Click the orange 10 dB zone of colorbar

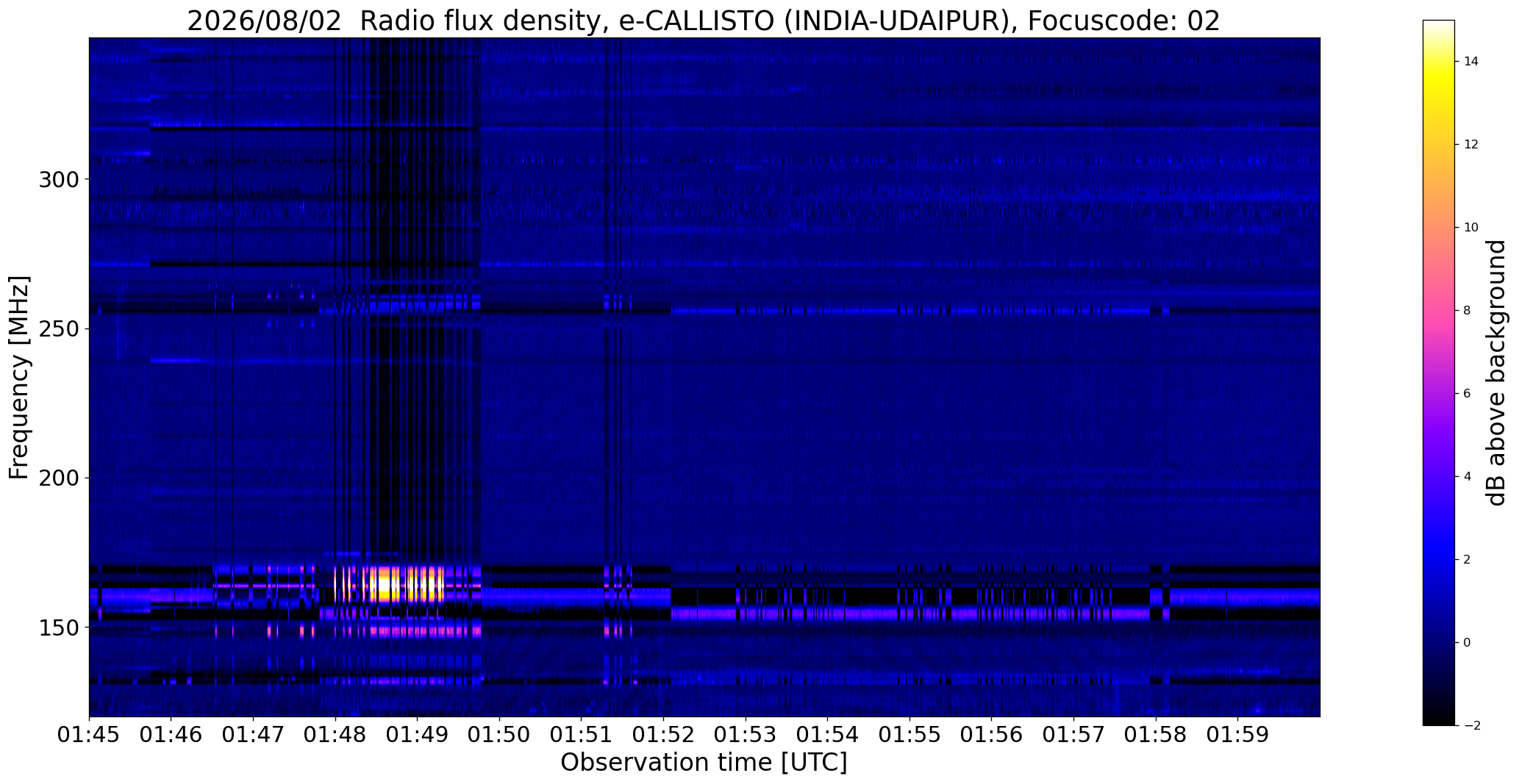[x=1438, y=227]
